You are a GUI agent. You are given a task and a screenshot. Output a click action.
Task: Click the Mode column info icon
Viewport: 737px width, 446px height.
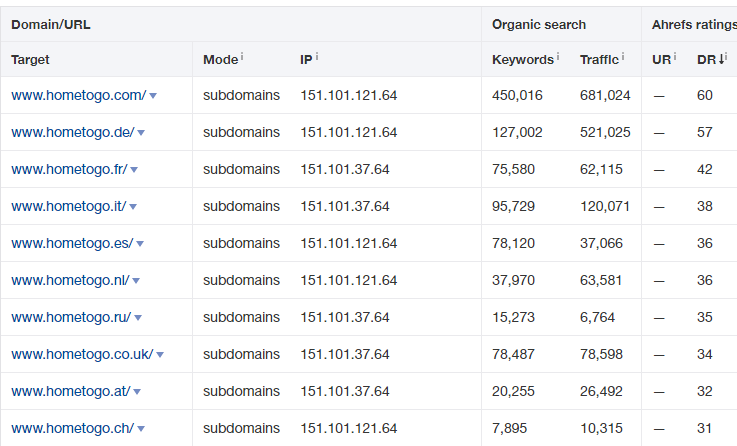242,57
